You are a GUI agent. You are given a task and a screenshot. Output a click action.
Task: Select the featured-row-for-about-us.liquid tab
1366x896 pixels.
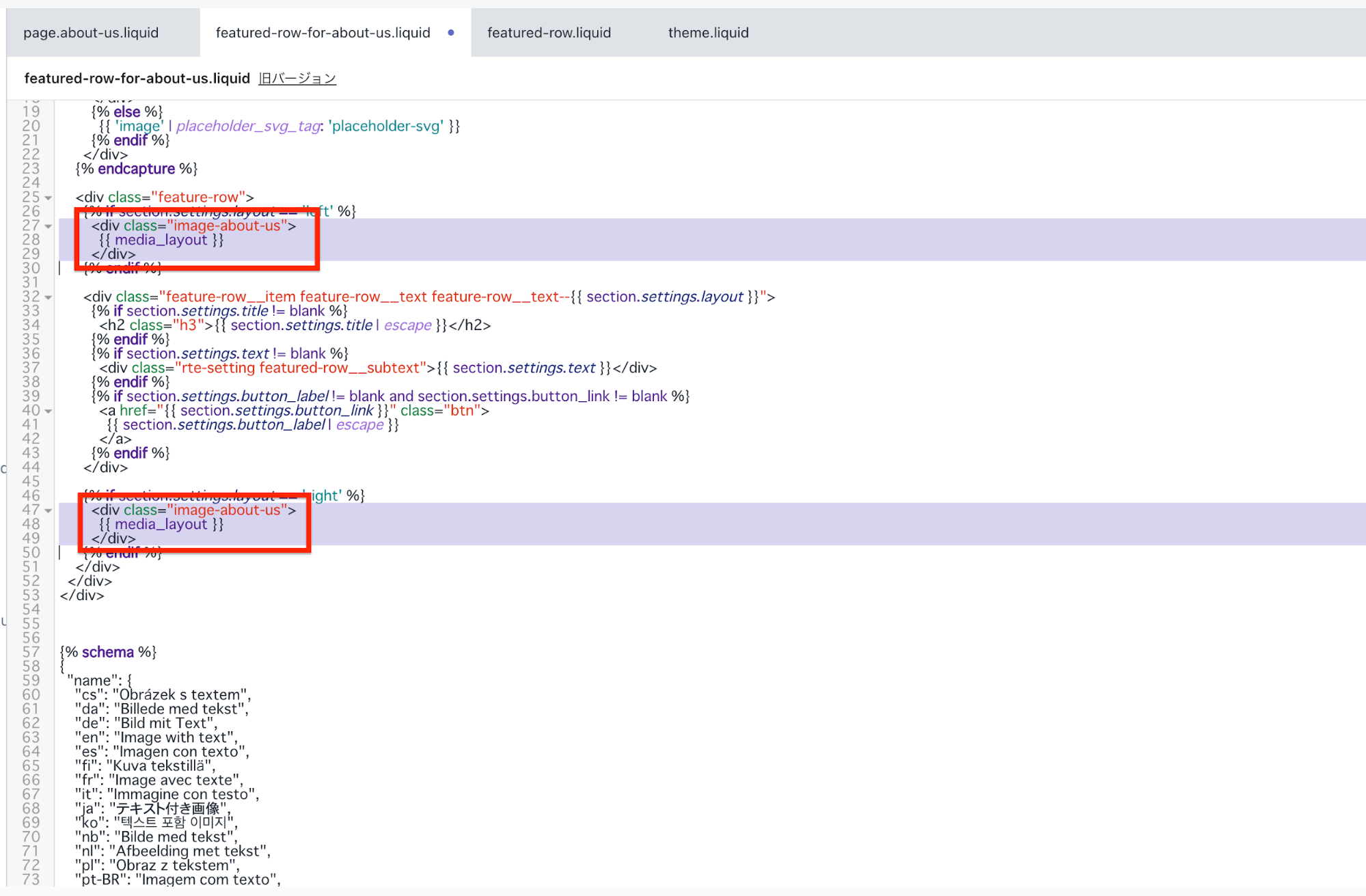[x=323, y=33]
